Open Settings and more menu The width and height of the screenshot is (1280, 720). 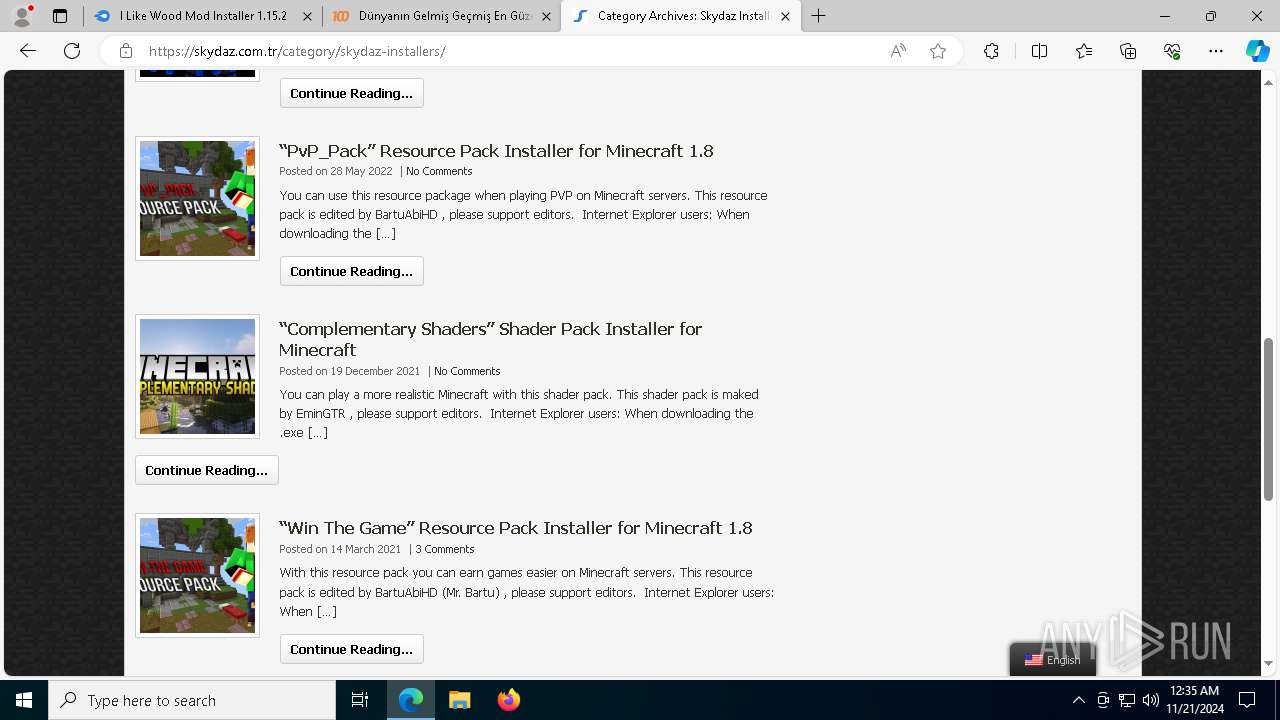(1216, 51)
